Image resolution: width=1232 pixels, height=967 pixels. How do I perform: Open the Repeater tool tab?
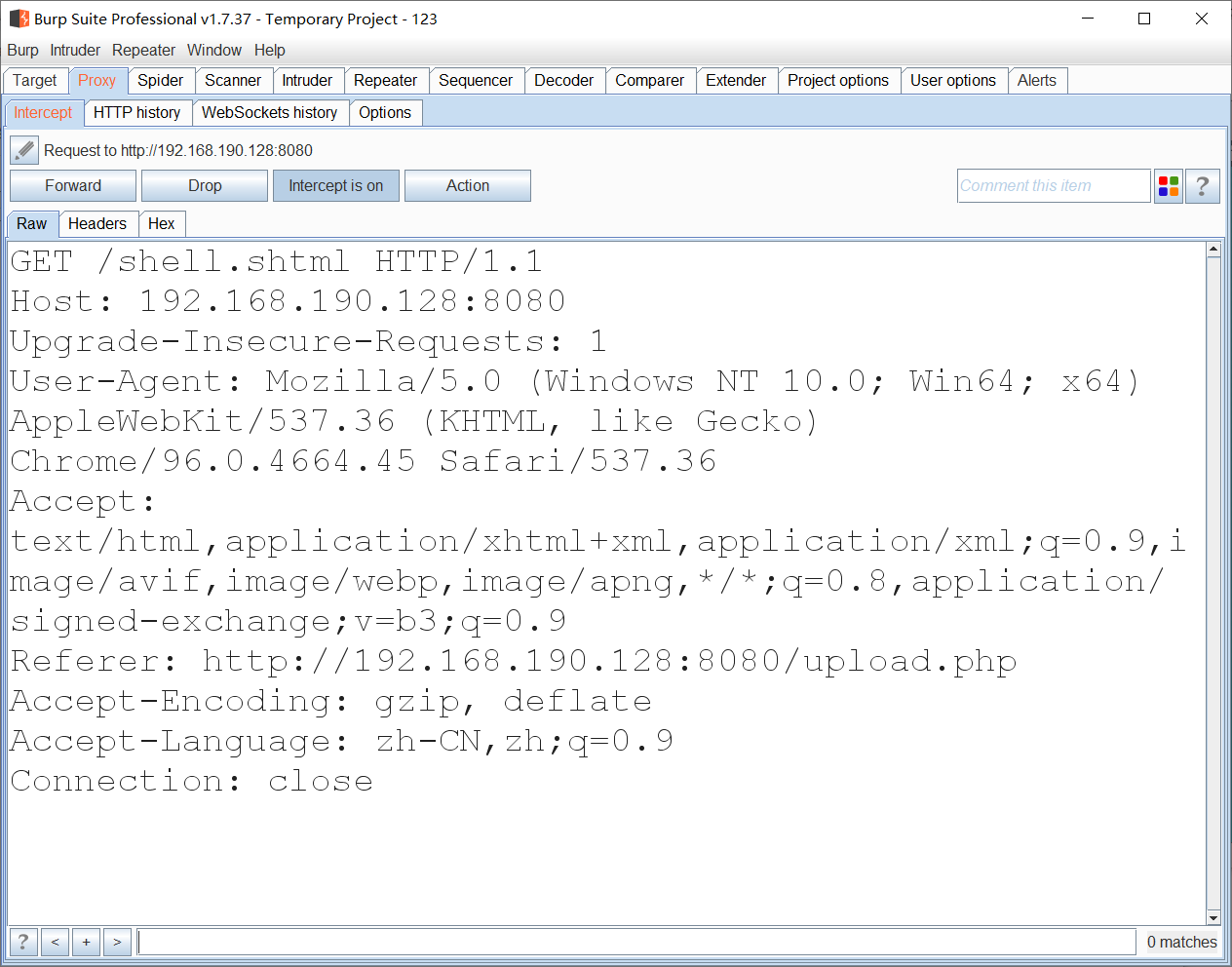386,81
